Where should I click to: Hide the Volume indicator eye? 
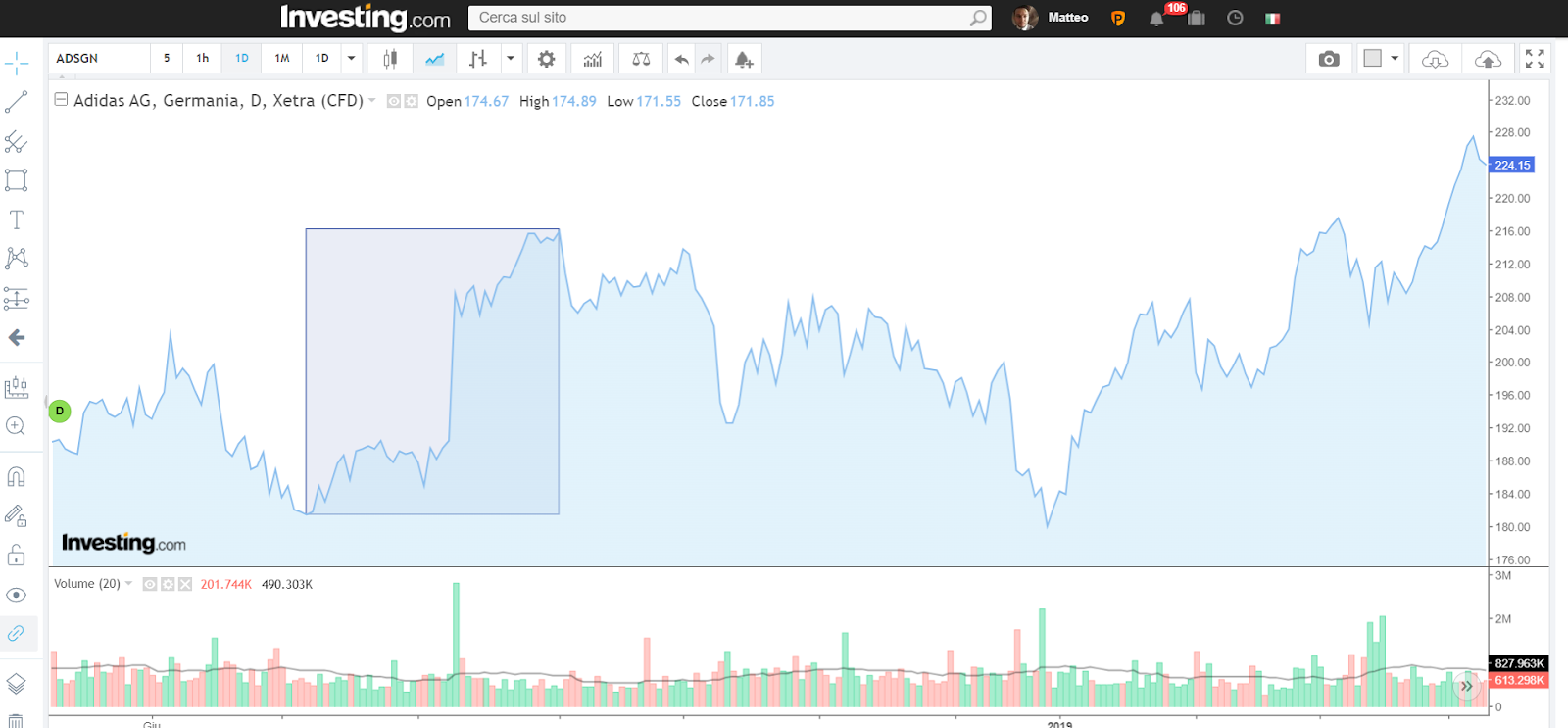click(x=150, y=584)
